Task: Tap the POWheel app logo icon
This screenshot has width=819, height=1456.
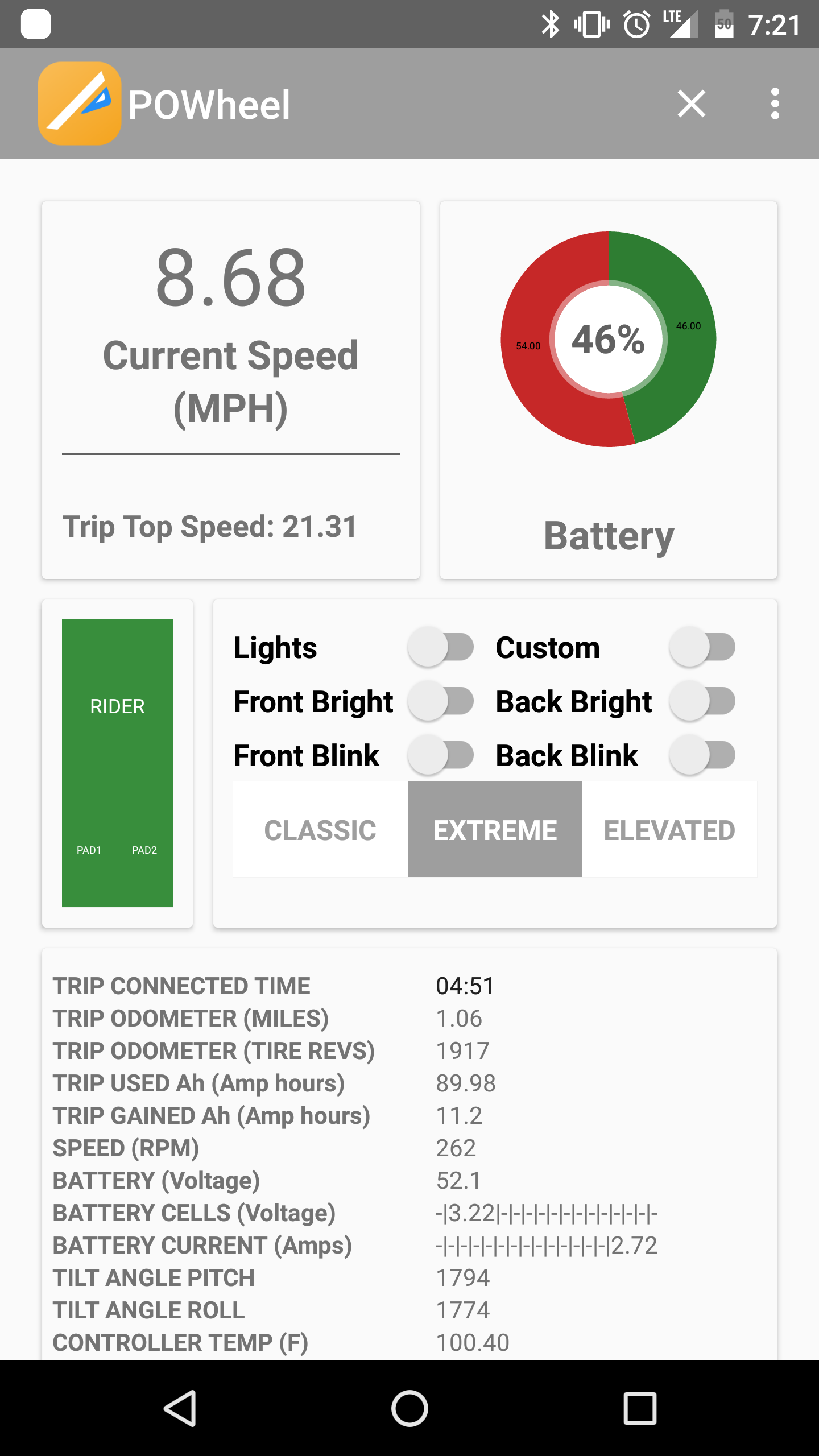Action: pyautogui.click(x=80, y=104)
